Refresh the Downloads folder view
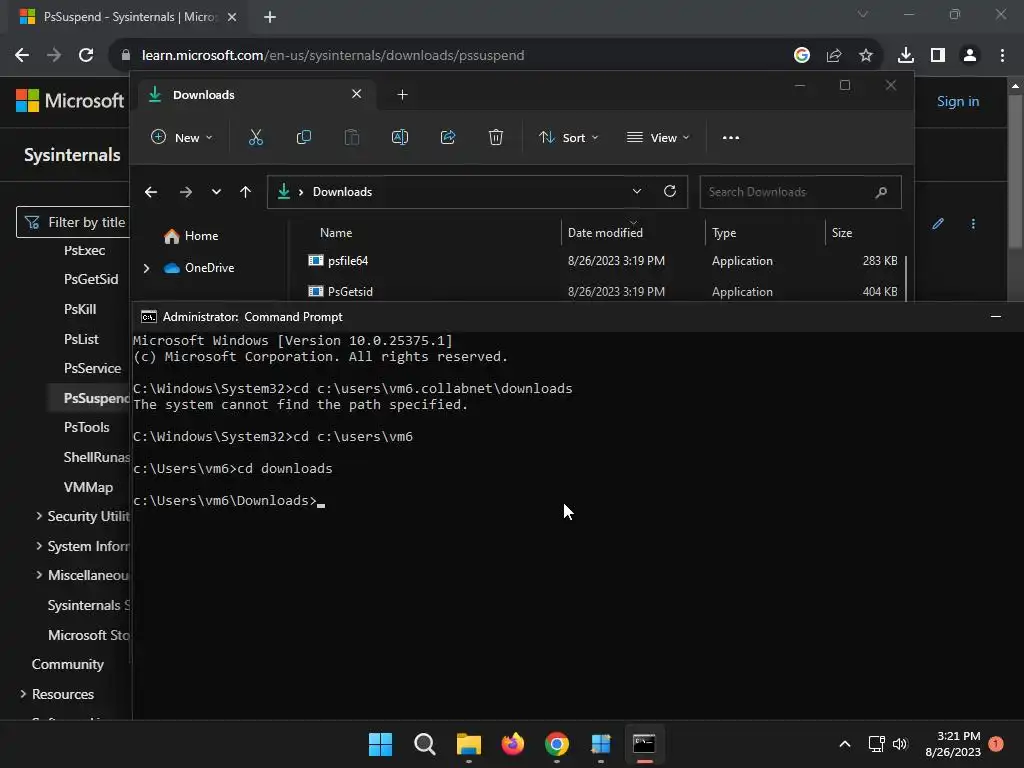 point(669,191)
